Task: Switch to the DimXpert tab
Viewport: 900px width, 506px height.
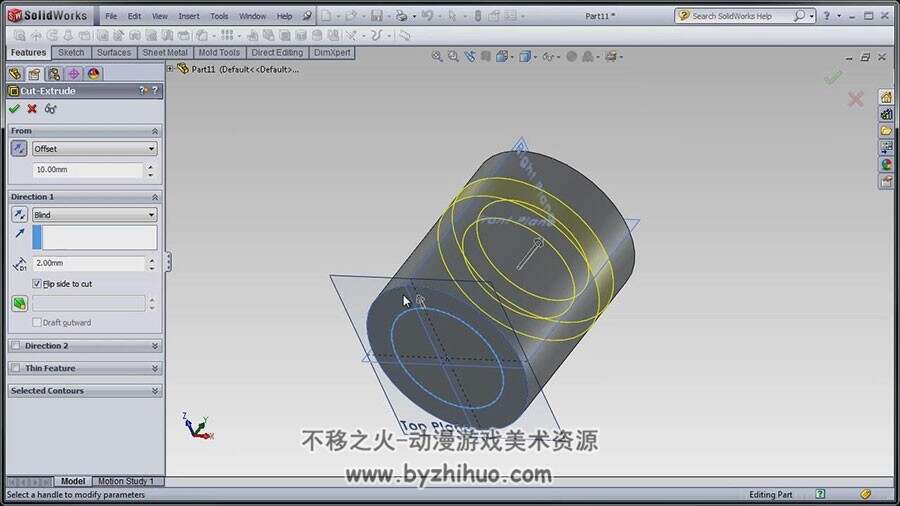Action: point(332,53)
